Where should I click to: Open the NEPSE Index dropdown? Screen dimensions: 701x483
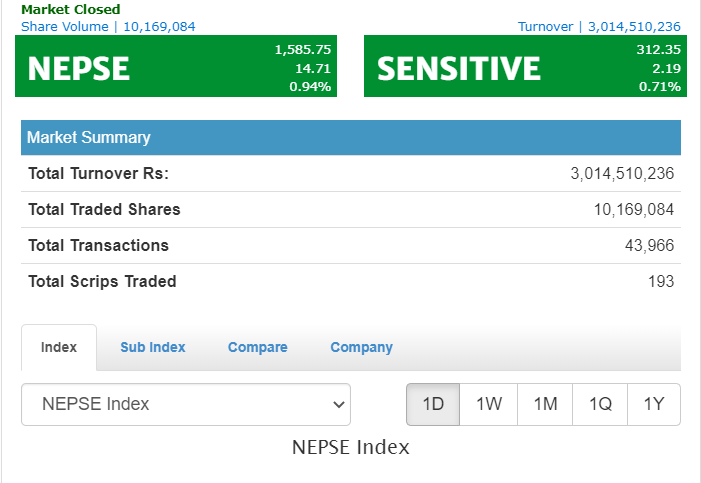(x=186, y=404)
